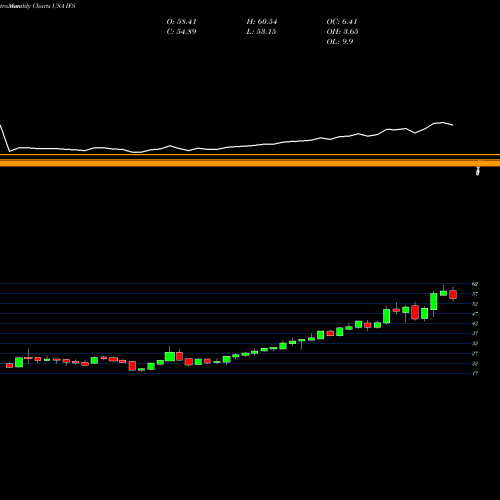Click the last red candlestick on the right
This screenshot has width=500, height=500.
click(x=453, y=294)
